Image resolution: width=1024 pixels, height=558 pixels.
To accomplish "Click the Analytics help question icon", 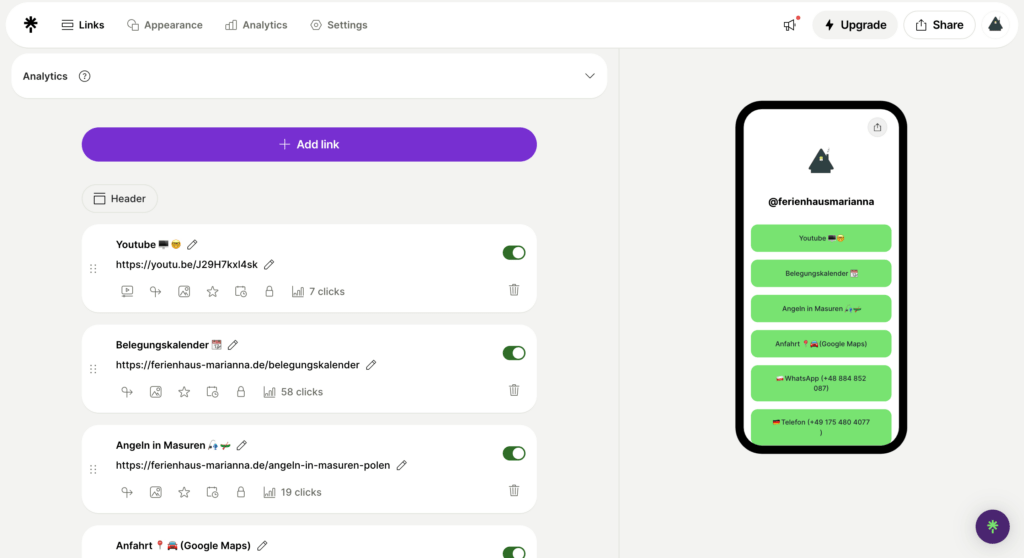I will 84,76.
